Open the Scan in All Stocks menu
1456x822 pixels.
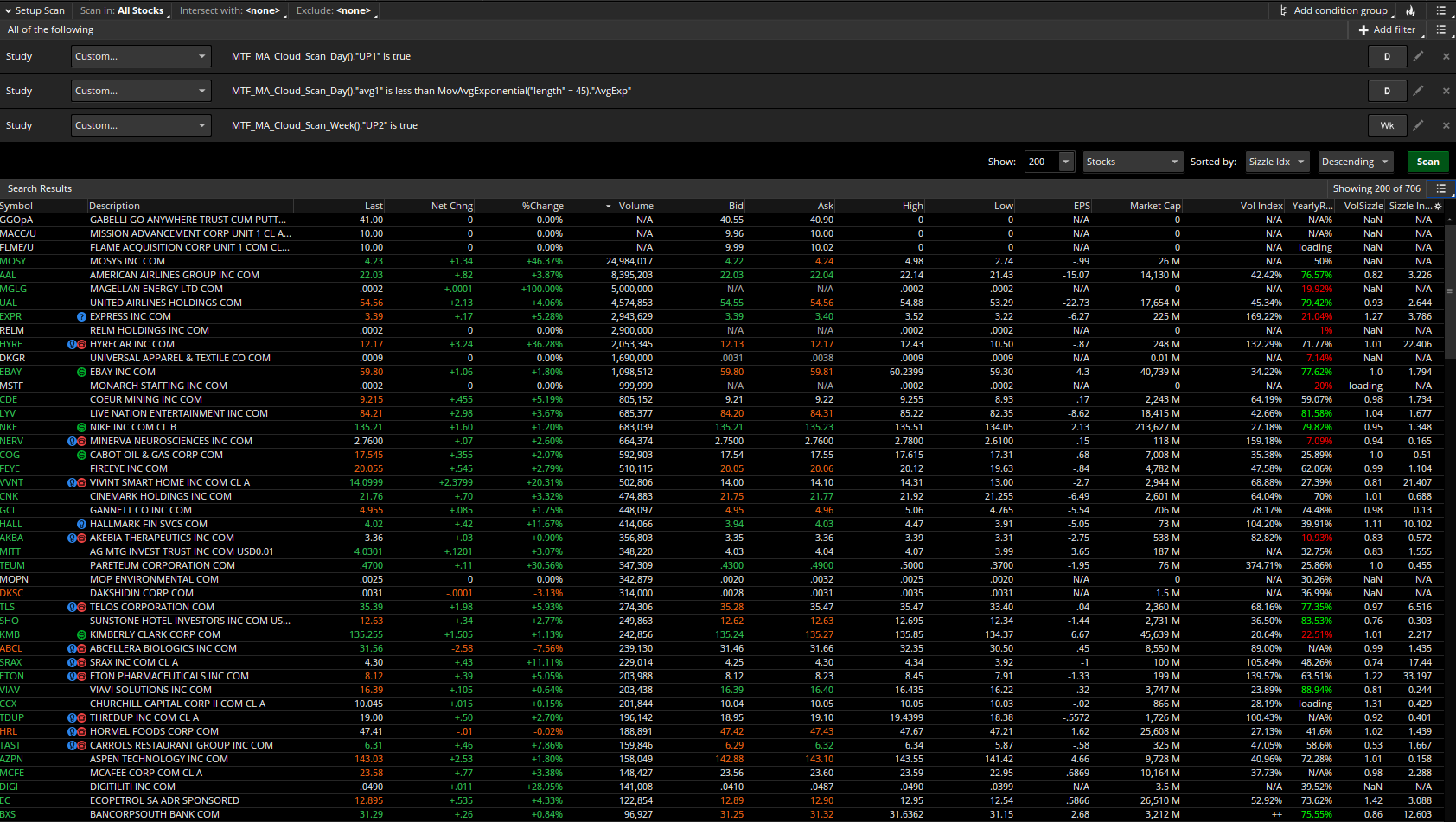[123, 10]
